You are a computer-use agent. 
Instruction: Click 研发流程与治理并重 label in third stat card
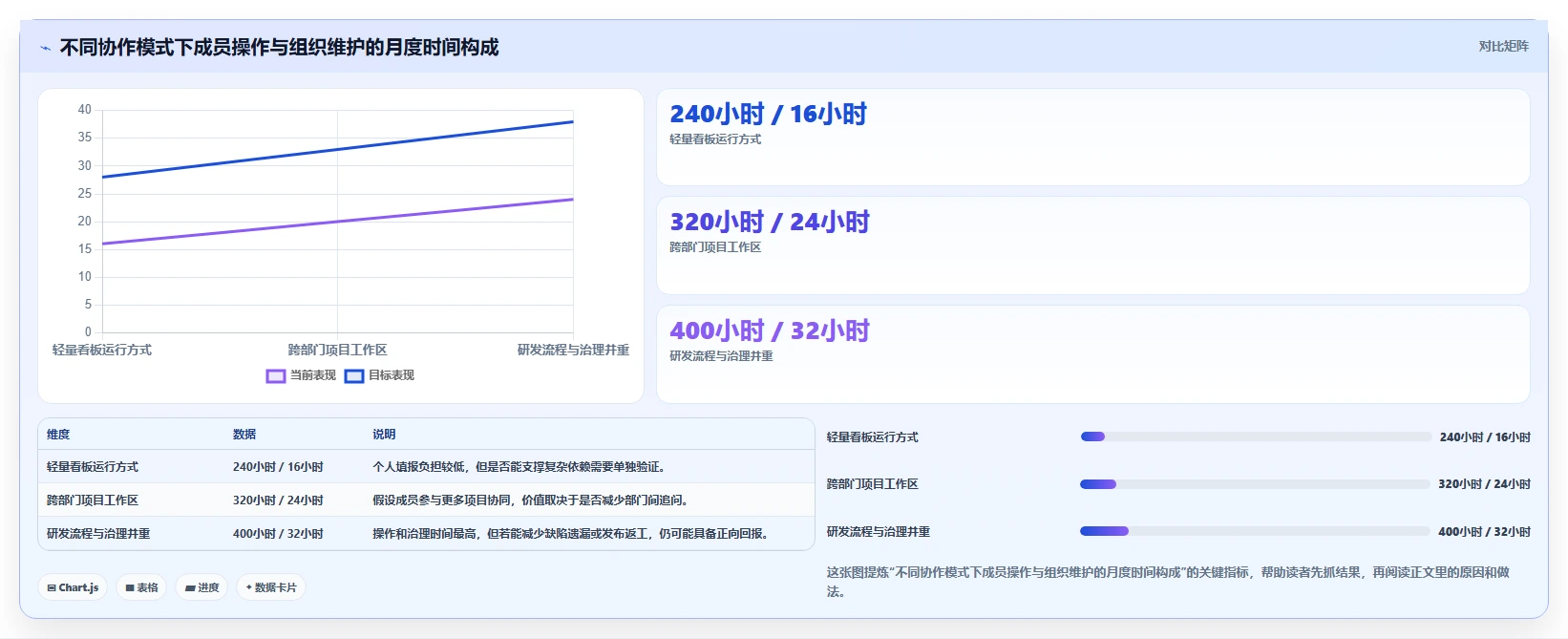(721, 356)
